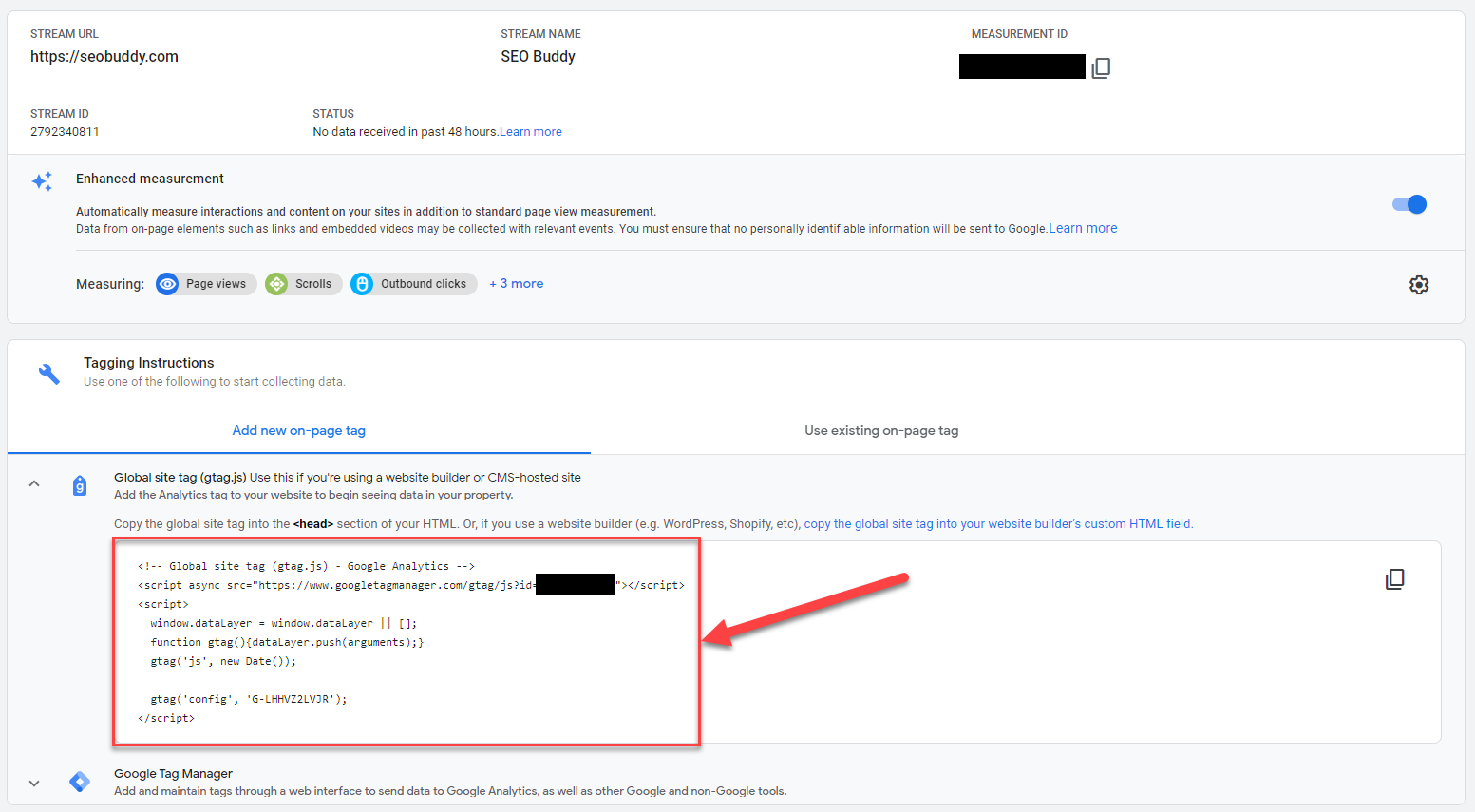
Task: Expand the Google Tag Manager section
Action: click(x=34, y=784)
